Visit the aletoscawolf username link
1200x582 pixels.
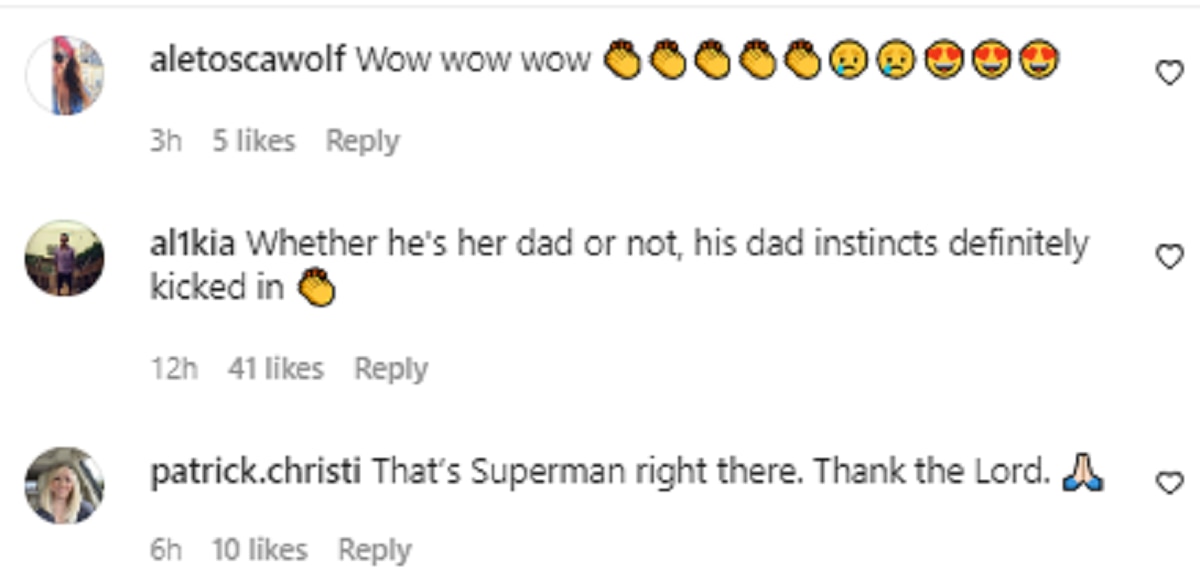[247, 60]
